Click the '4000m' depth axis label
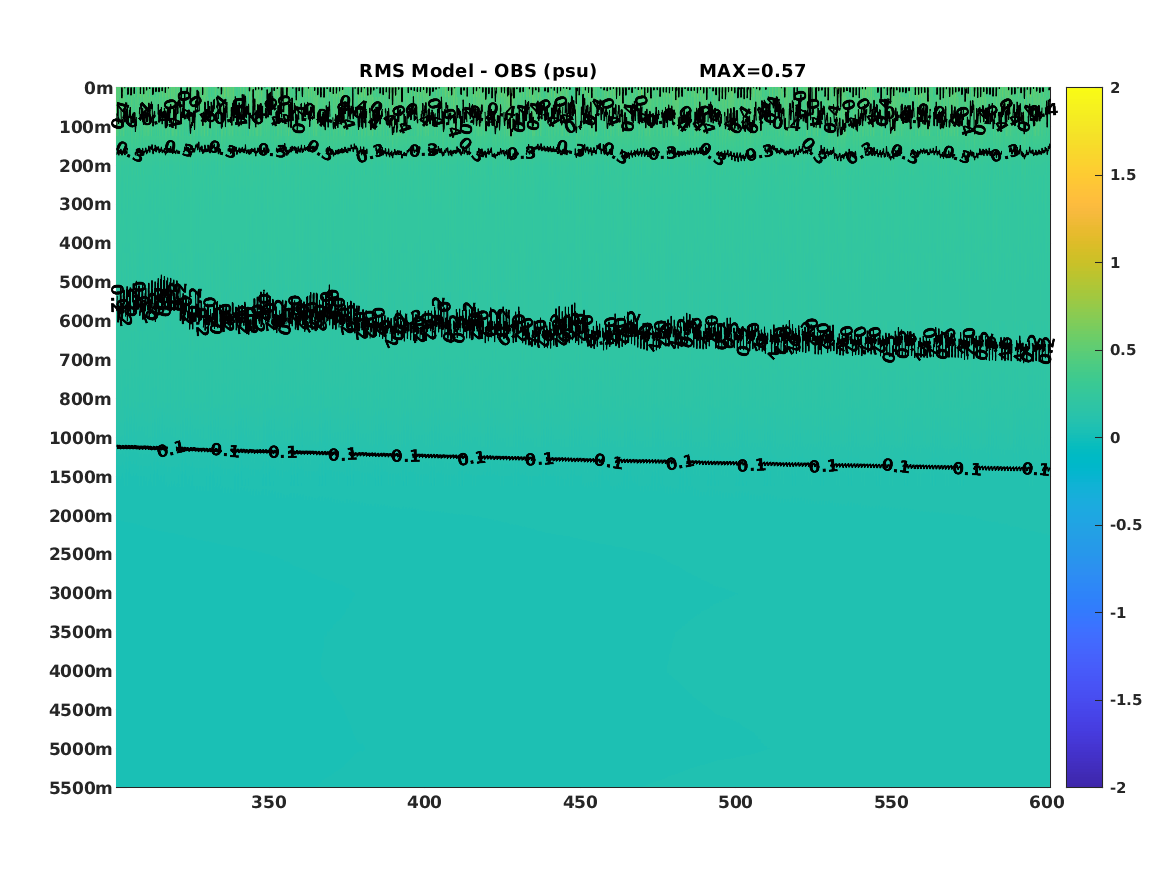The image size is (1167, 875). coord(81,671)
